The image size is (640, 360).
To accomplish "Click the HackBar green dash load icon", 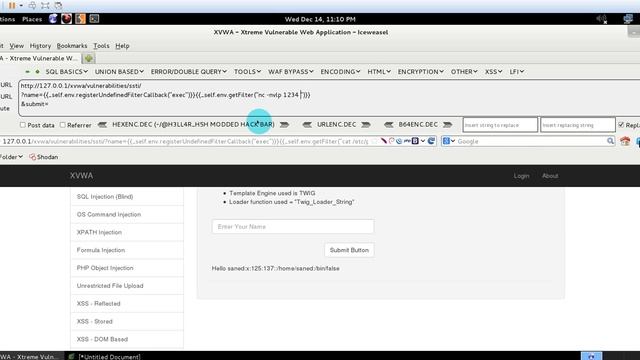I will pos(27,72).
